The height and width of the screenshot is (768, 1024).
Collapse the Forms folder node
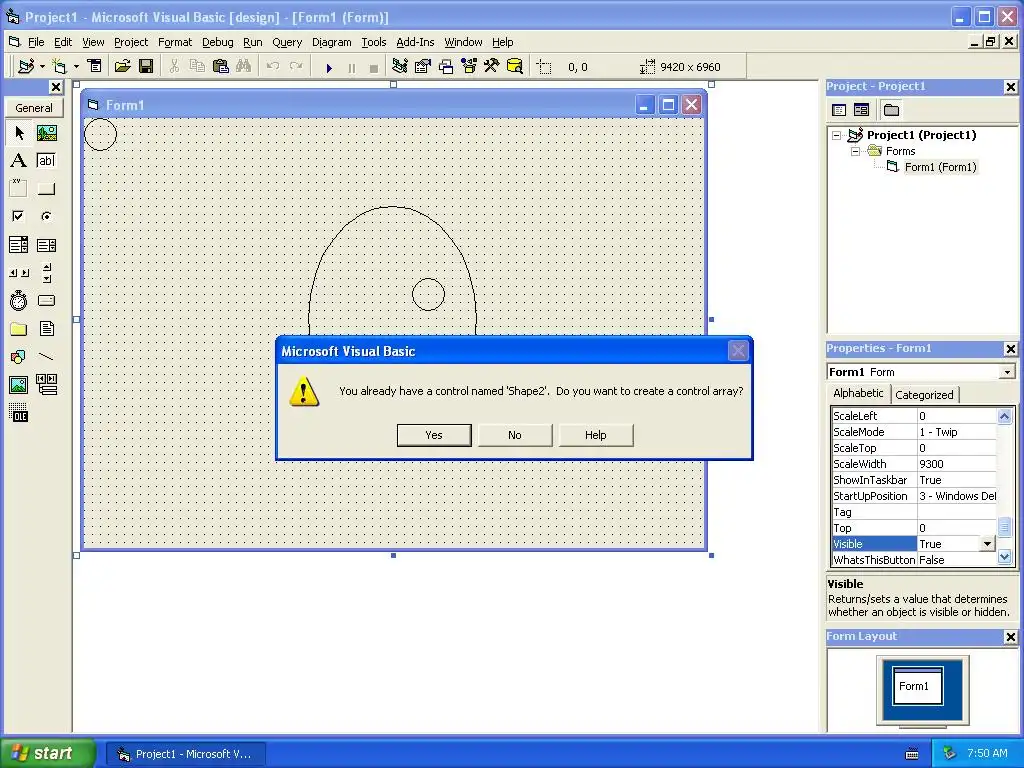(x=856, y=152)
